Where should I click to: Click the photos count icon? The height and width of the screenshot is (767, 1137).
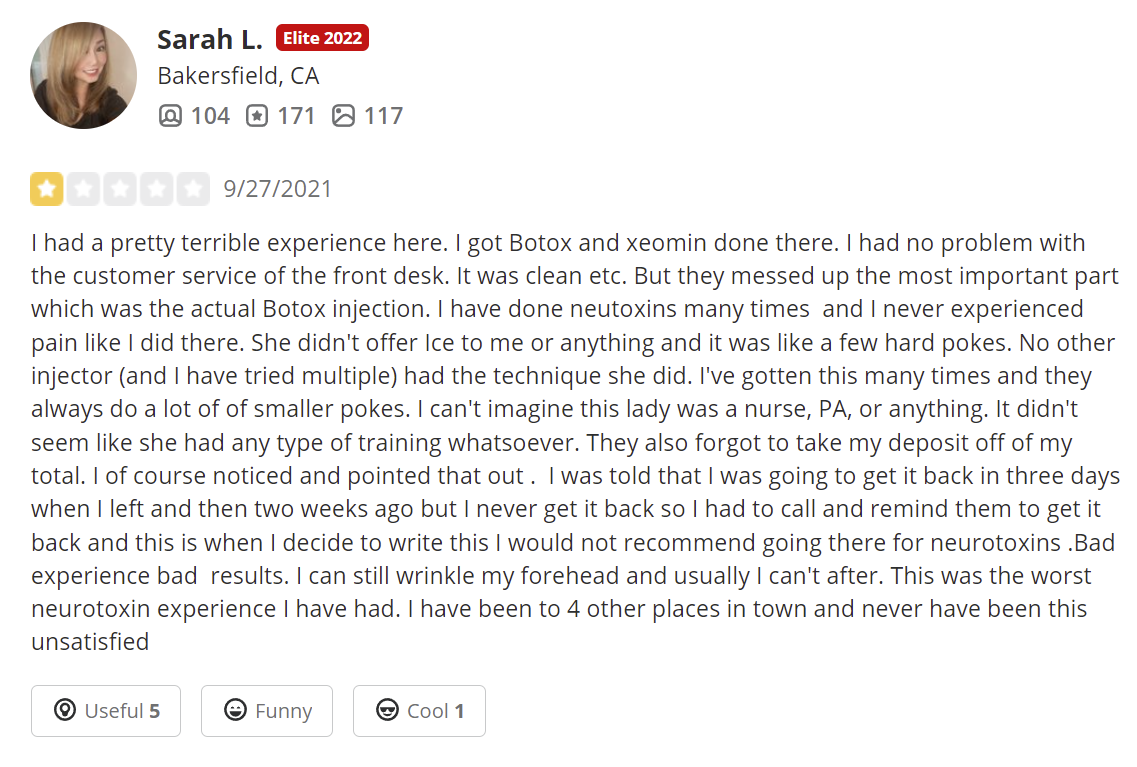click(343, 116)
